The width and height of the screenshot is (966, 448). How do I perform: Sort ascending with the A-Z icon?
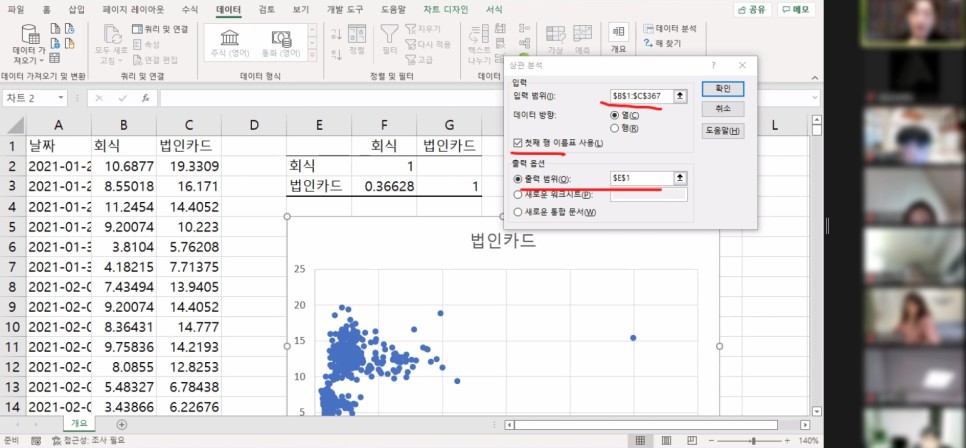tap(336, 34)
